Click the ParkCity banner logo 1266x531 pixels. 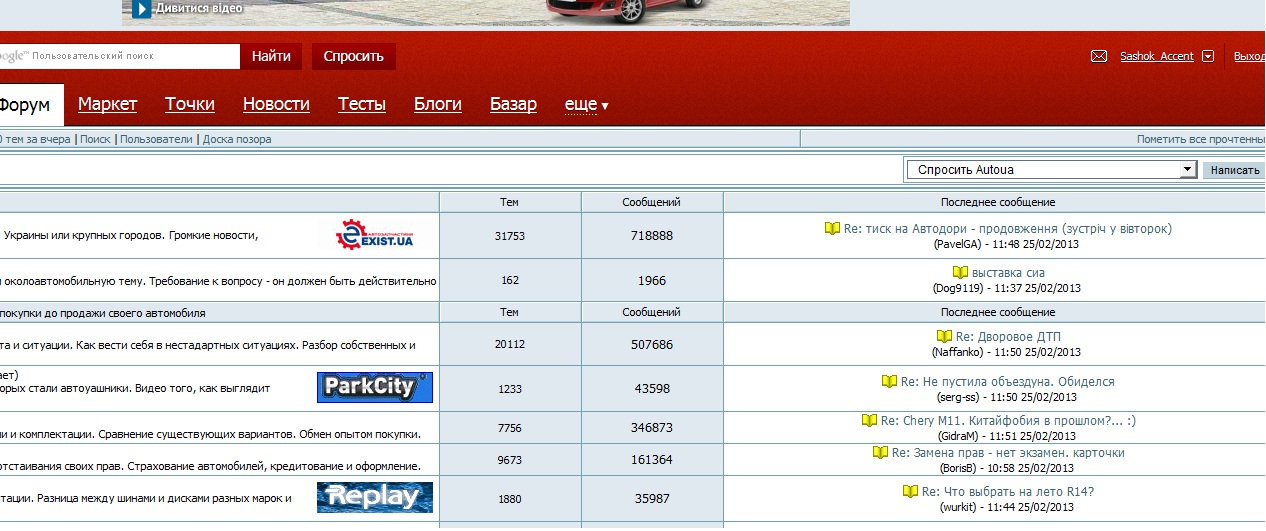tap(375, 387)
